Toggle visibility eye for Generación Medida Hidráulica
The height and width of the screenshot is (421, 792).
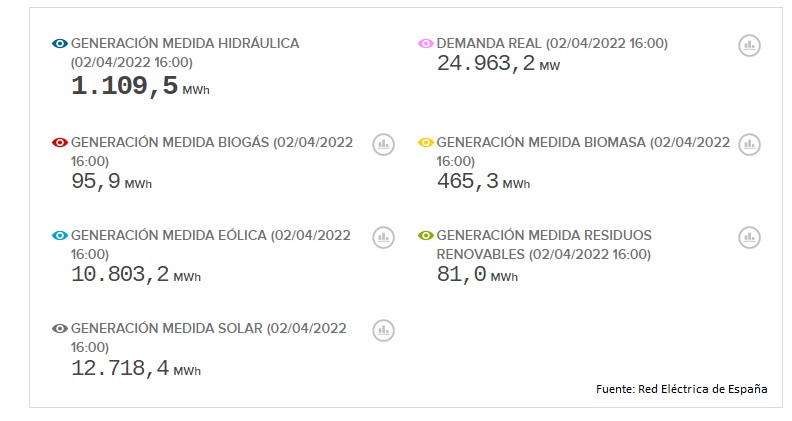60,43
